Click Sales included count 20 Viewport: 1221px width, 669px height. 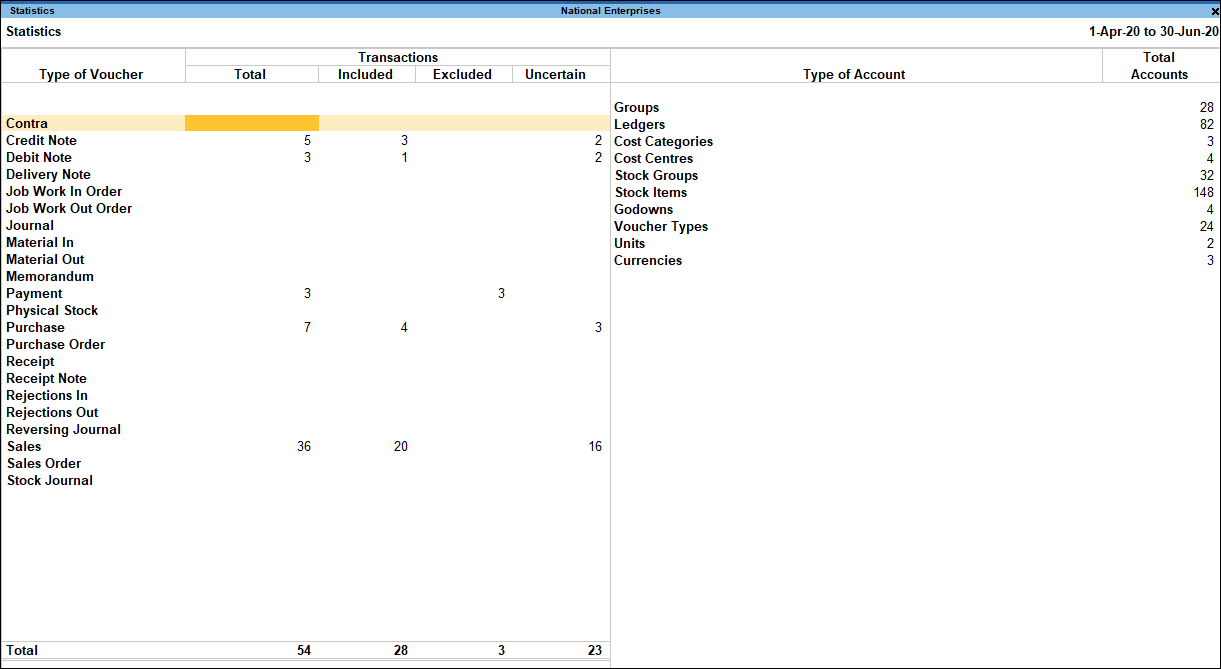(400, 447)
